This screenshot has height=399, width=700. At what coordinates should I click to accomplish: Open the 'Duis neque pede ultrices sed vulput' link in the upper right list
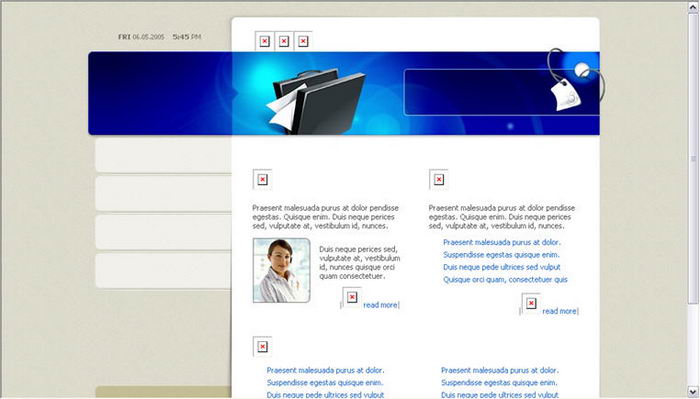tap(502, 267)
